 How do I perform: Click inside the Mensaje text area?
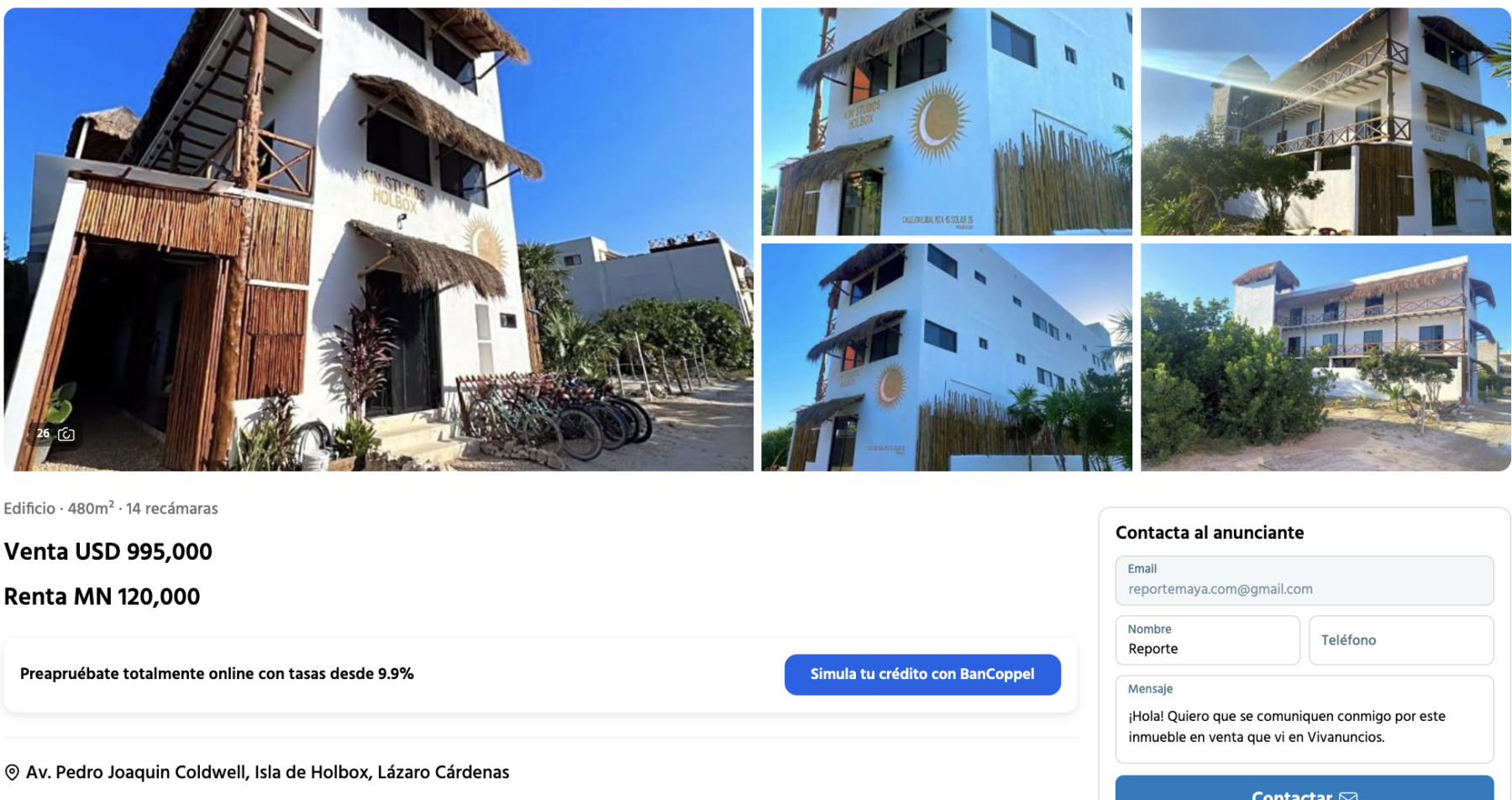pyautogui.click(x=1305, y=719)
